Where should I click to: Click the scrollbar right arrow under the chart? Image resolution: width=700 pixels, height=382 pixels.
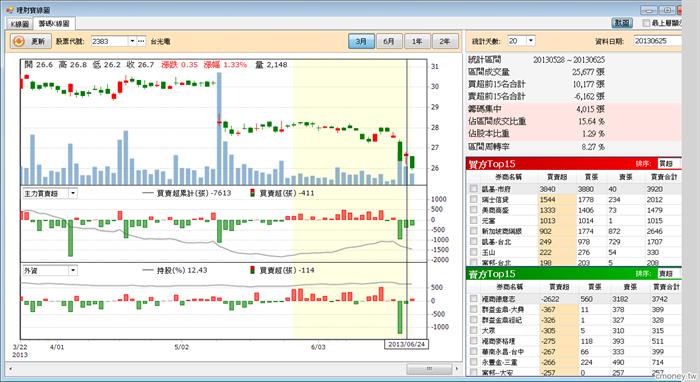pyautogui.click(x=456, y=369)
